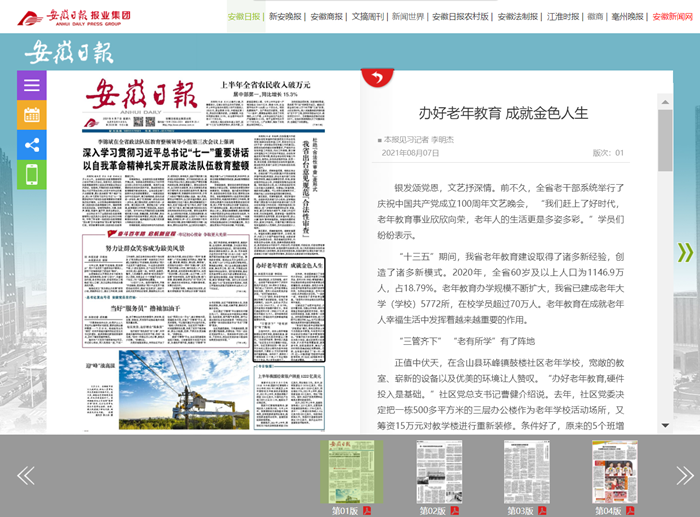
Task: Open the 文摘周刊 tab
Action: [x=368, y=17]
